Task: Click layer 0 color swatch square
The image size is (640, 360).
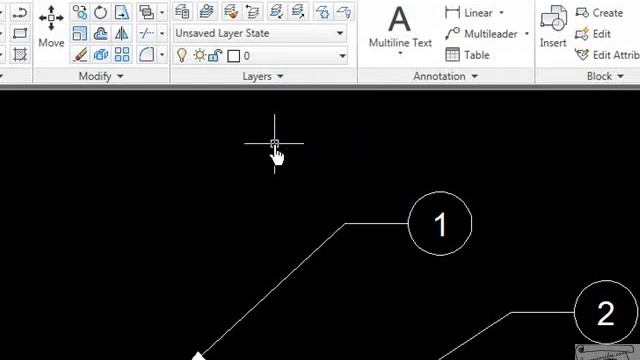Action: pos(233,56)
